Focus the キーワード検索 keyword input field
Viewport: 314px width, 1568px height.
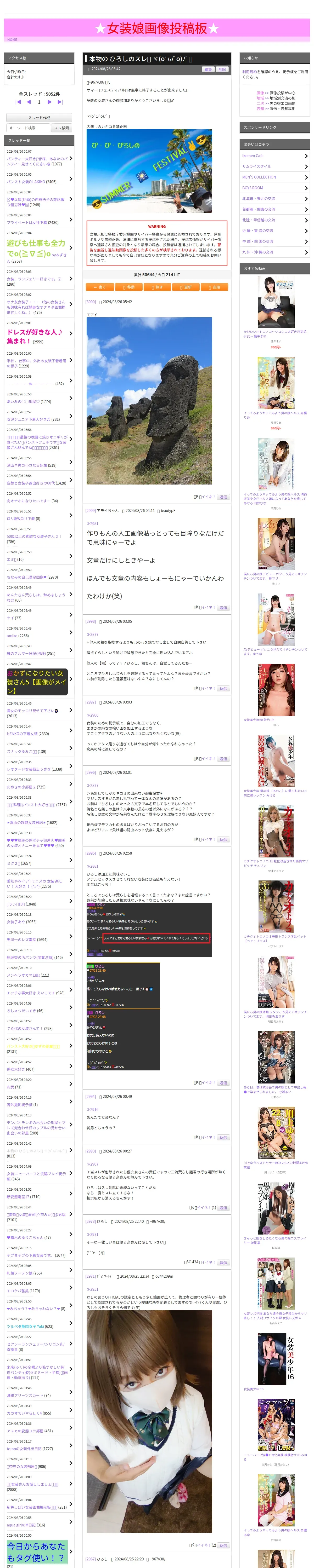(28, 128)
